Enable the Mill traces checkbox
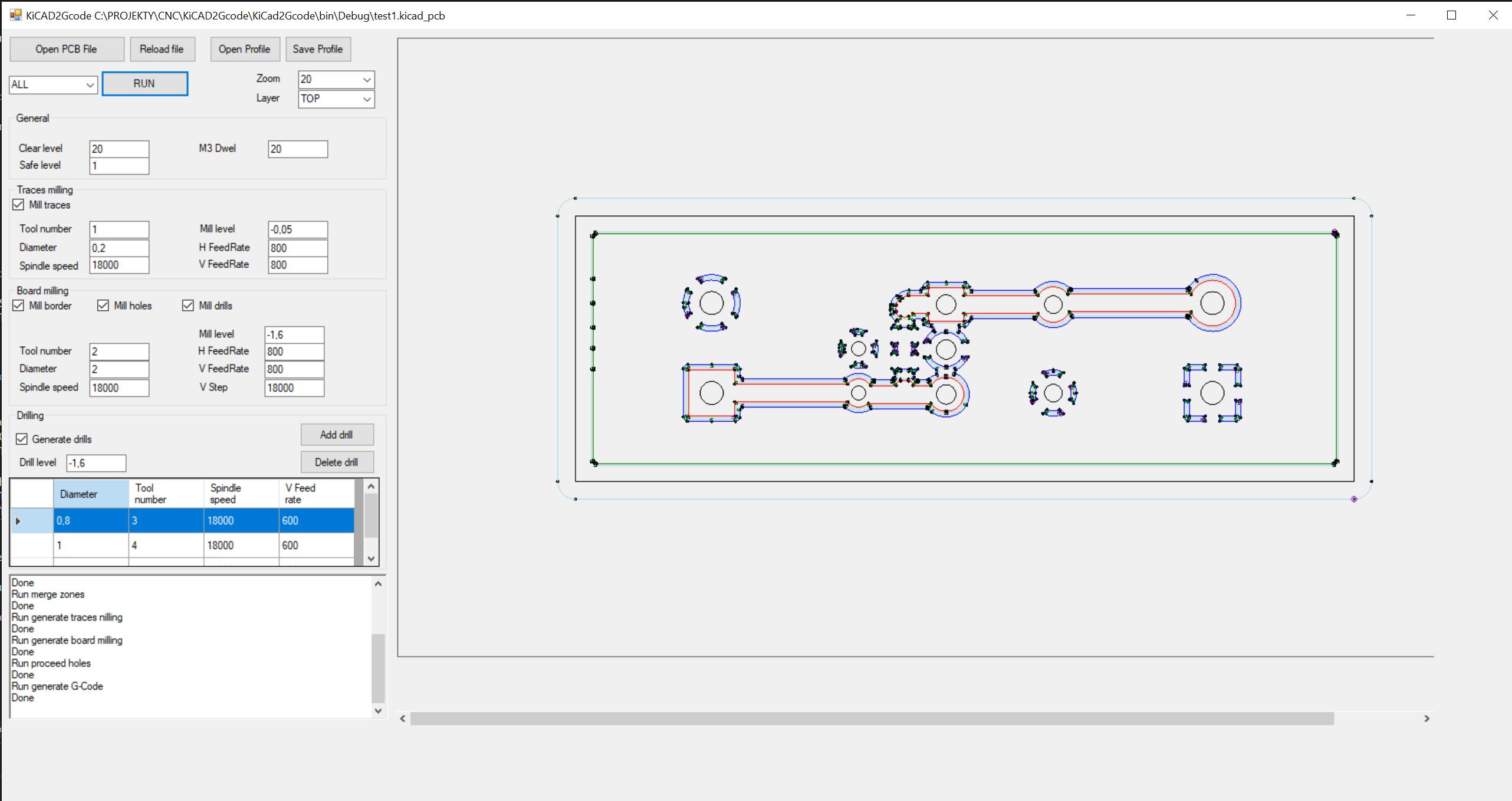This screenshot has width=1512, height=801. [18, 205]
